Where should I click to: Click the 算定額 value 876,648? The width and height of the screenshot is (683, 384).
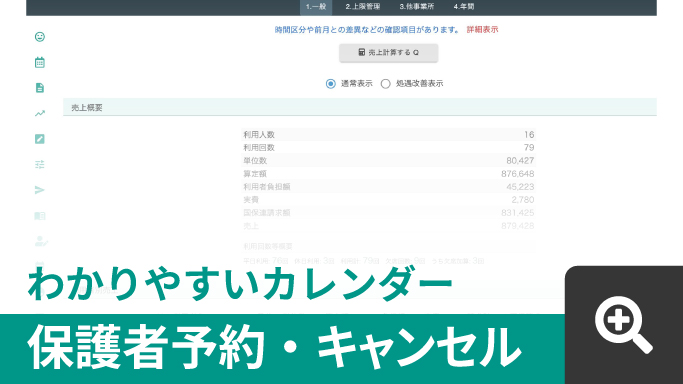click(x=518, y=174)
